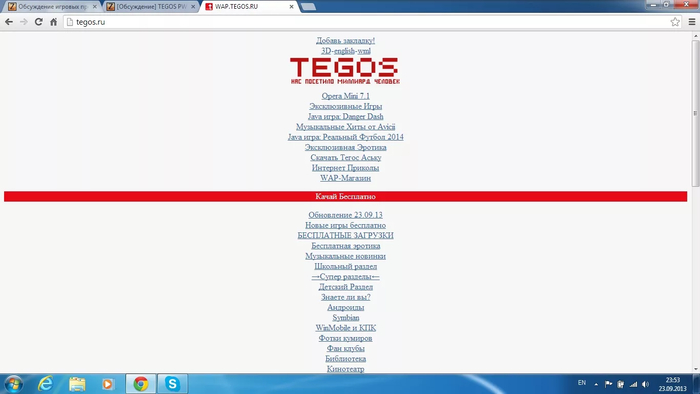
Task: Open 'Детский Раздел' link
Action: (346, 287)
